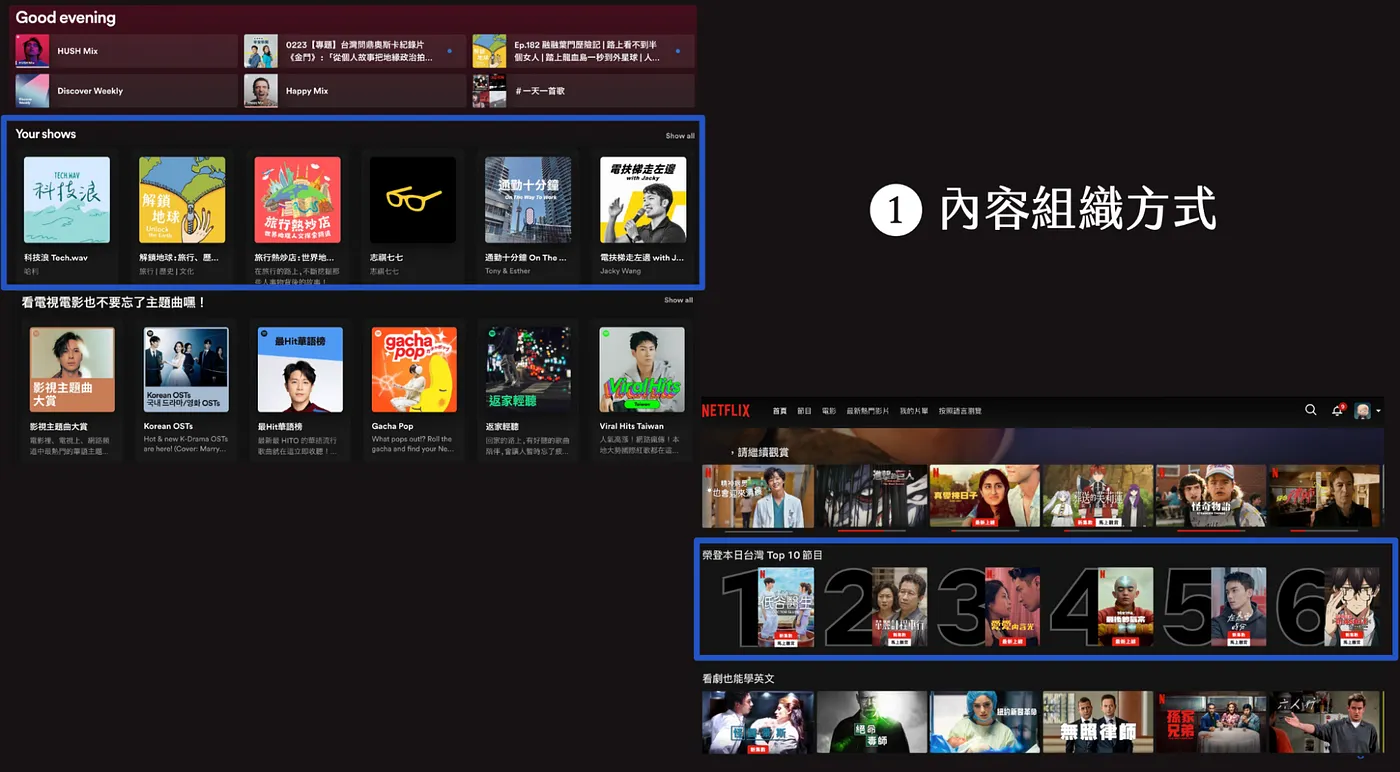This screenshot has height=772, width=1400.
Task: Click HUSH Mix cover art
Action: (x=32, y=51)
